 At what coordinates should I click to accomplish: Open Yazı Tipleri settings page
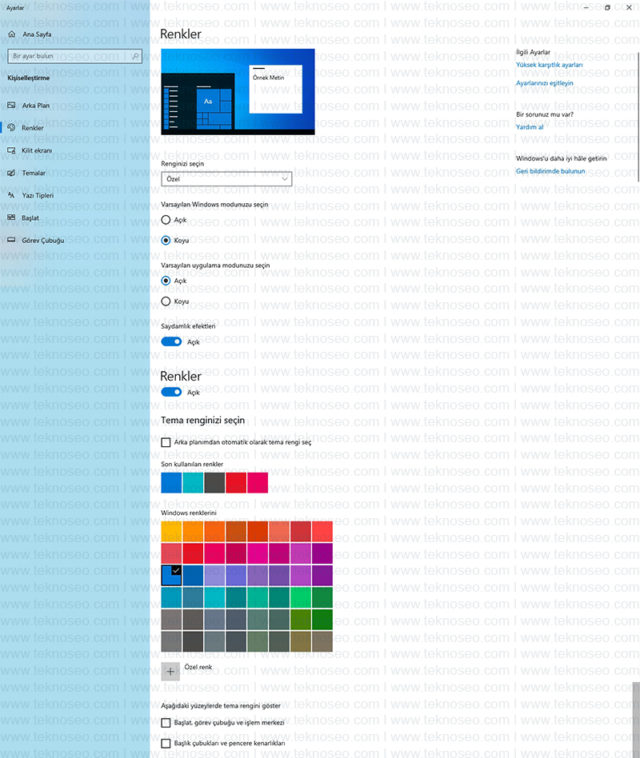click(x=75, y=195)
